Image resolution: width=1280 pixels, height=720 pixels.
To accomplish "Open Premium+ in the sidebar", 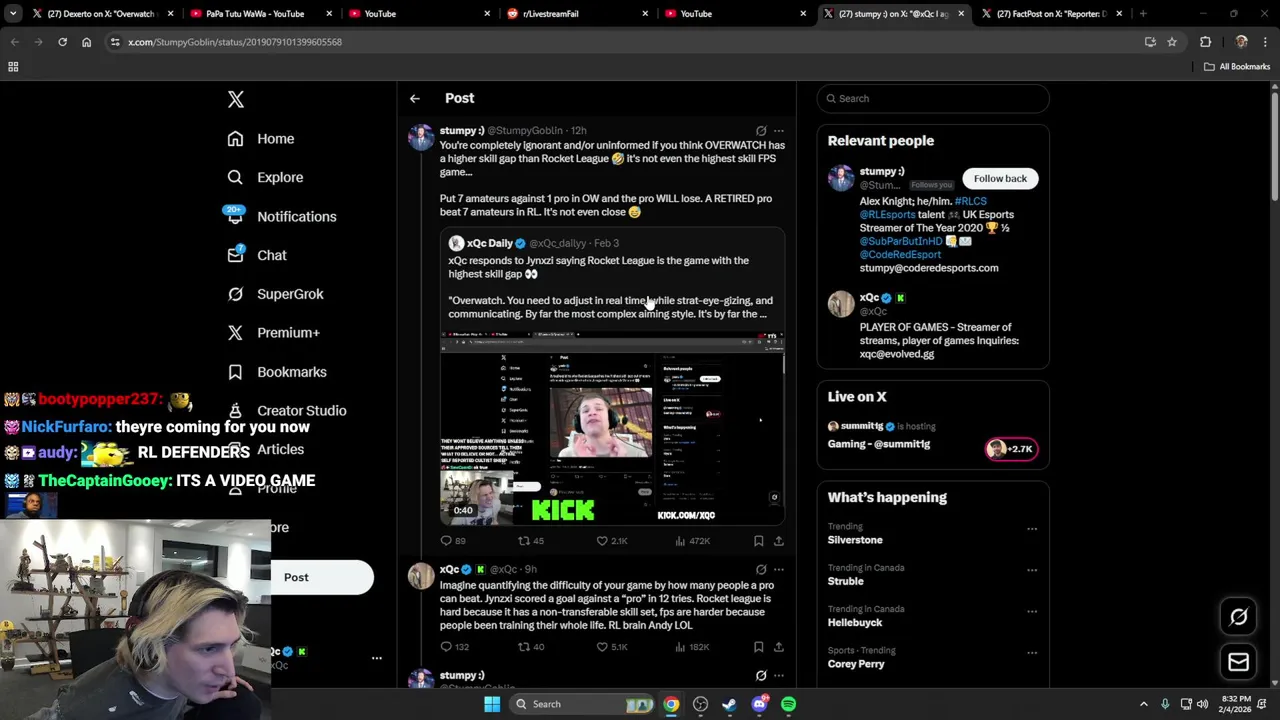I will [x=273, y=333].
